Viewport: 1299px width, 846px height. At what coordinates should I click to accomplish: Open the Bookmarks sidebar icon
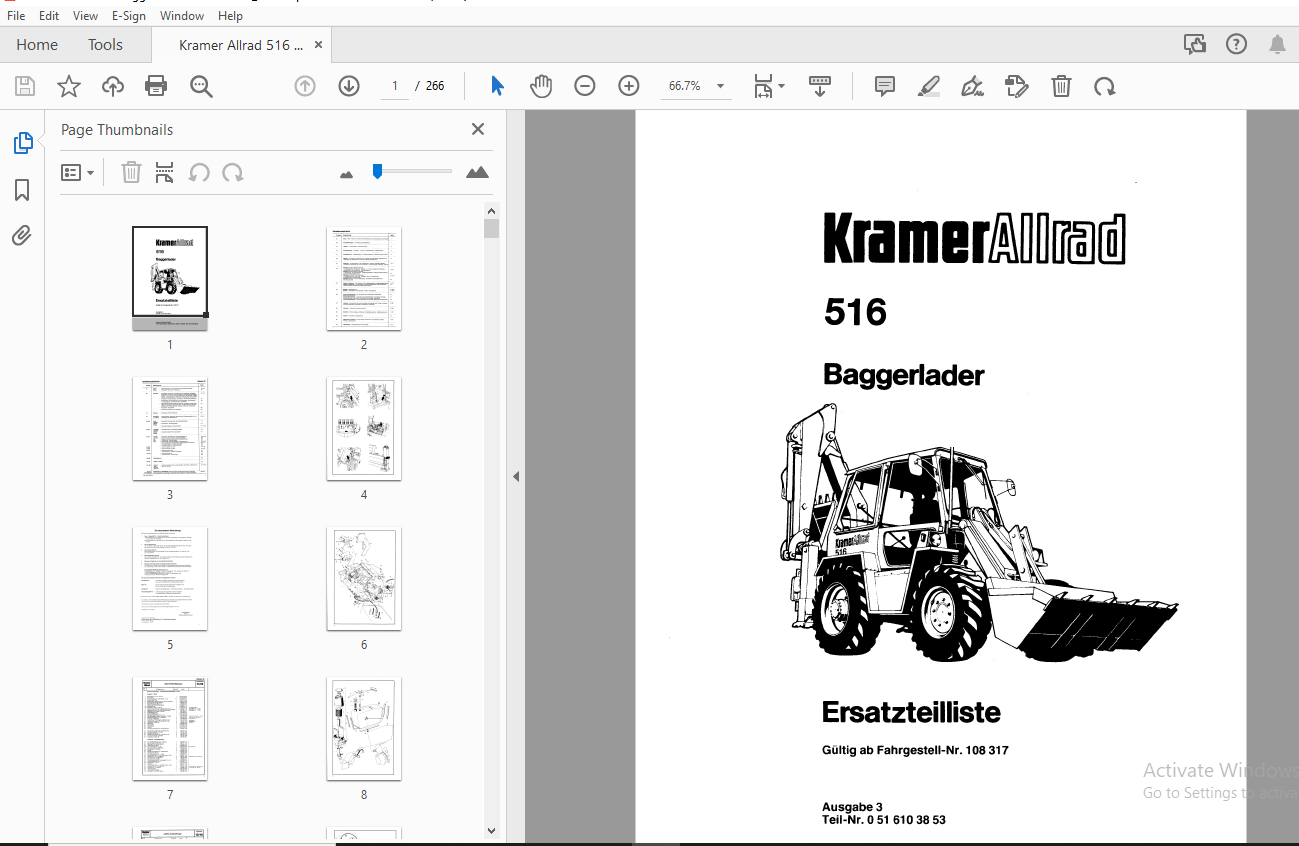coord(22,190)
